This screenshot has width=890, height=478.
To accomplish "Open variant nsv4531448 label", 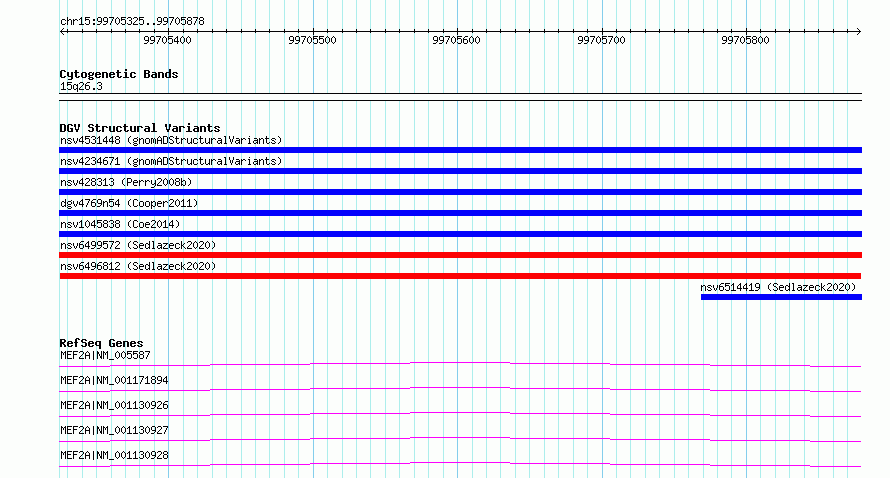I will click(x=171, y=140).
